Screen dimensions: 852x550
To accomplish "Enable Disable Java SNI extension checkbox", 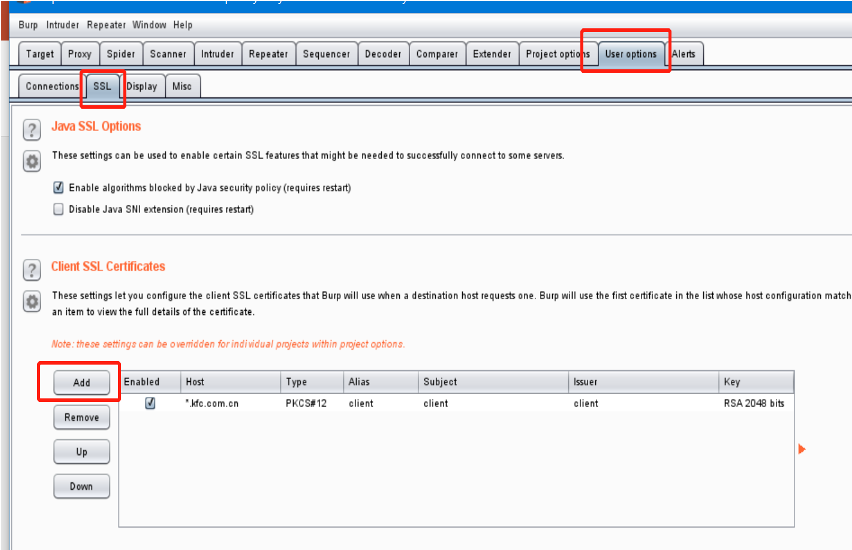I will coord(58,209).
